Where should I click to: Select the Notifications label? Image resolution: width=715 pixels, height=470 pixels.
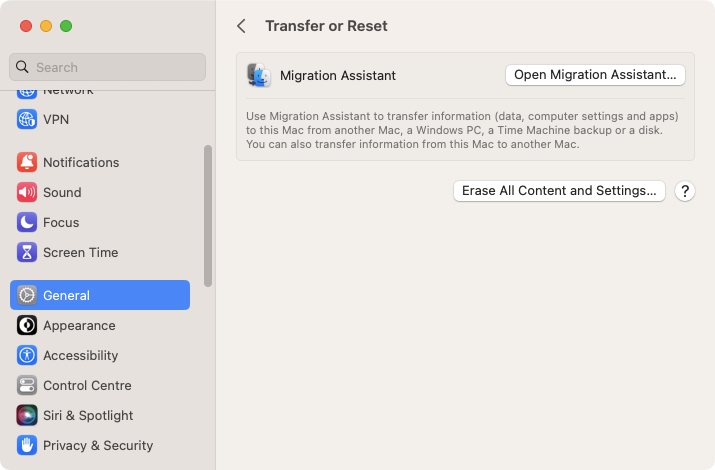[x=81, y=162]
